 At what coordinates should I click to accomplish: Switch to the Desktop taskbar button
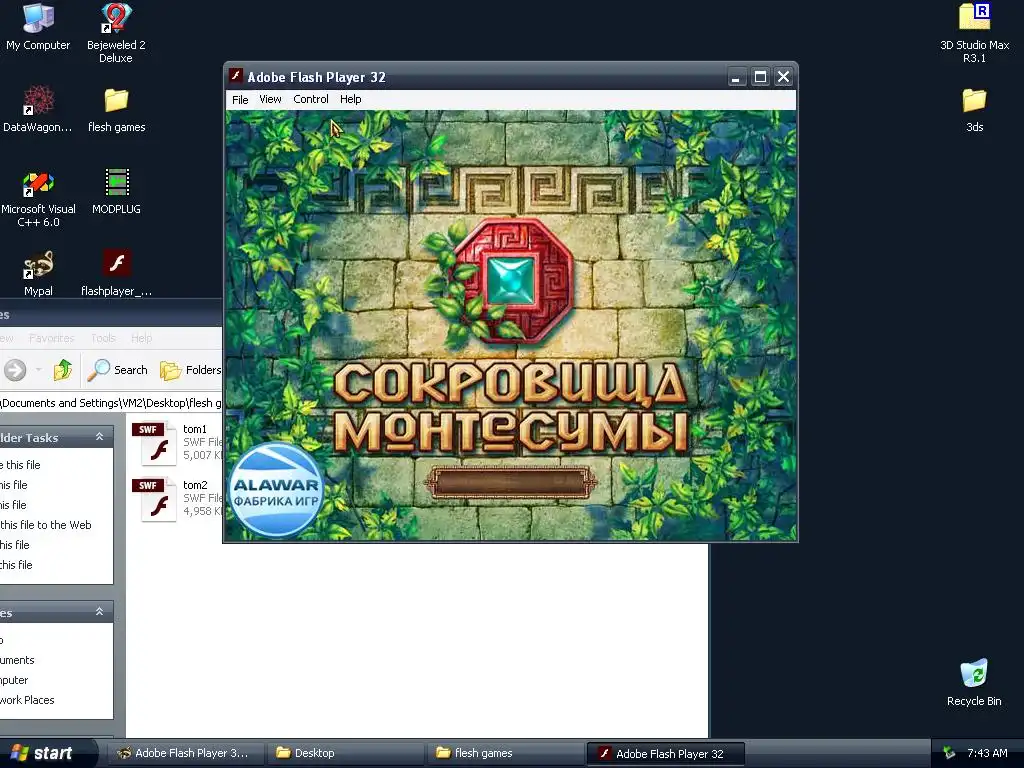(345, 753)
